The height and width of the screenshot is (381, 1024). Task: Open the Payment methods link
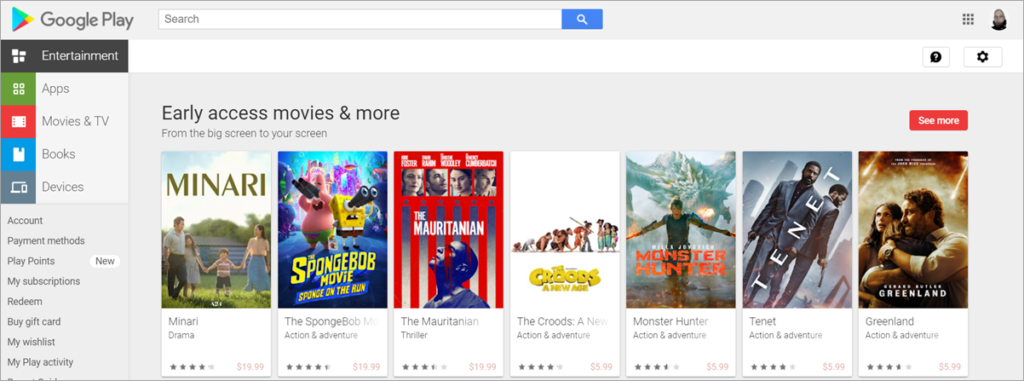(x=46, y=240)
